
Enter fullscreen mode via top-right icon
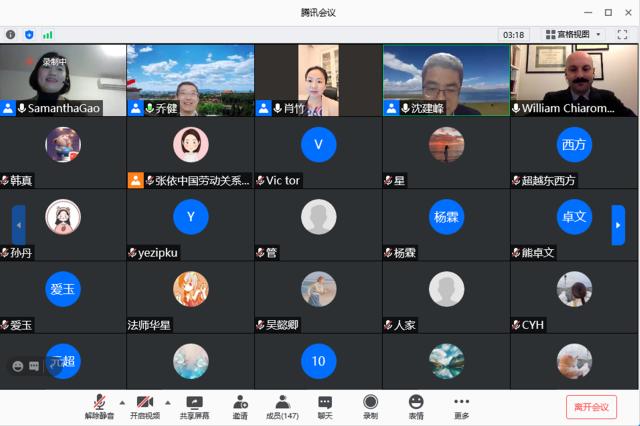(x=621, y=34)
